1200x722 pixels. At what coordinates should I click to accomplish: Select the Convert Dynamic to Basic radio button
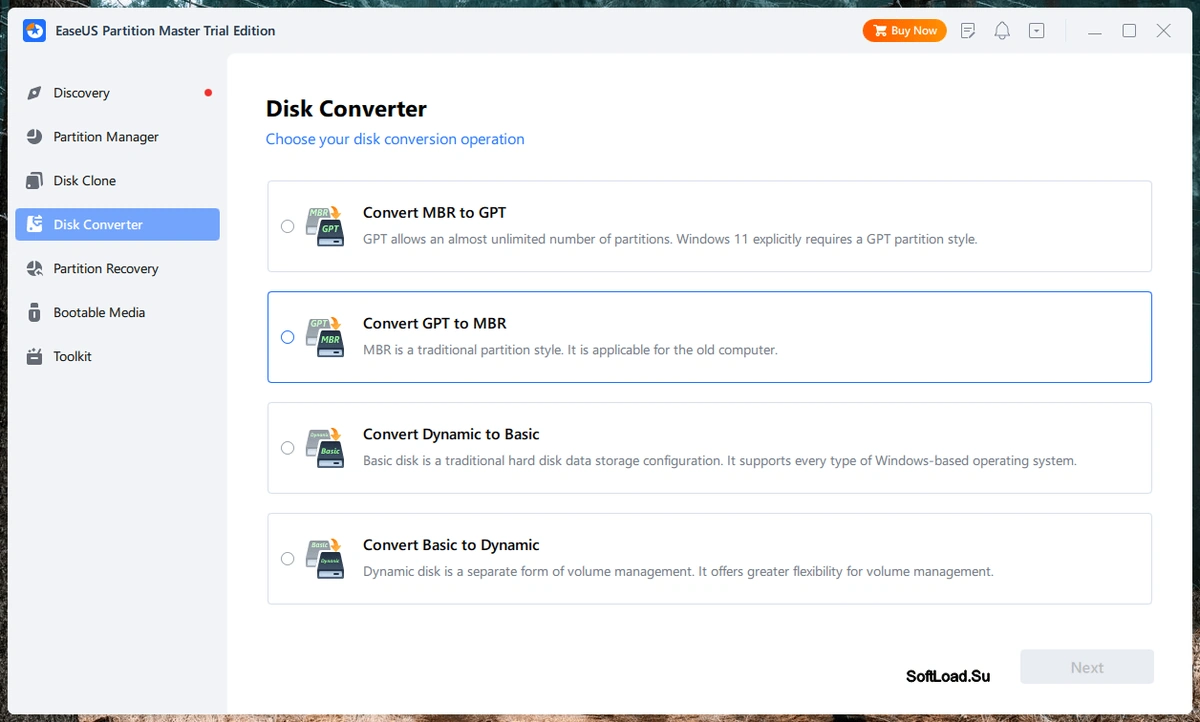coord(288,448)
